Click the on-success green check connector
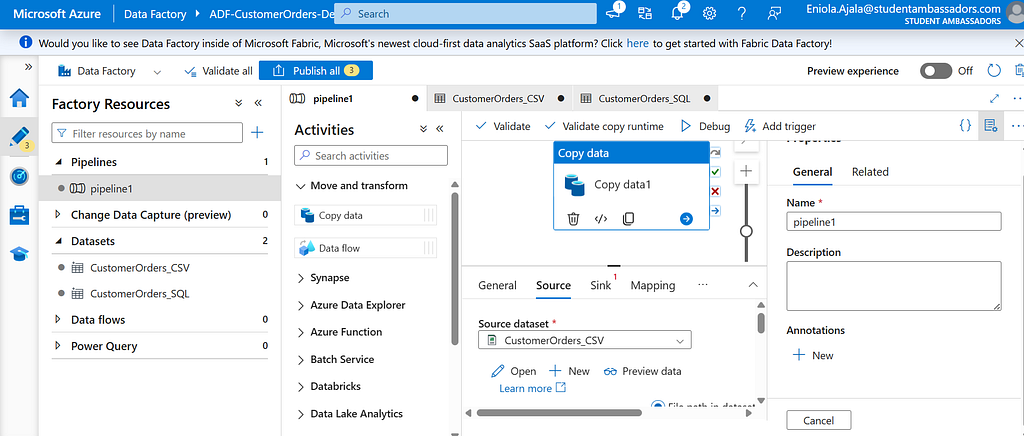The image size is (1024, 436). (x=715, y=172)
